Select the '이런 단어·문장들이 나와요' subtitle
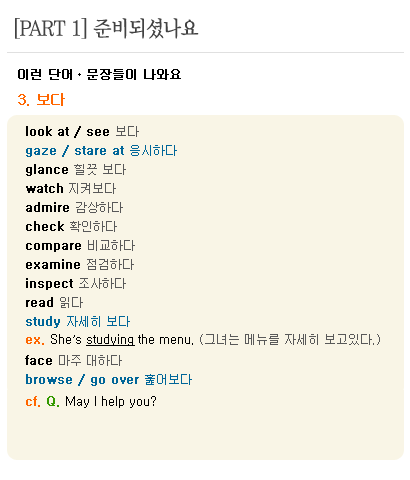 click(99, 74)
